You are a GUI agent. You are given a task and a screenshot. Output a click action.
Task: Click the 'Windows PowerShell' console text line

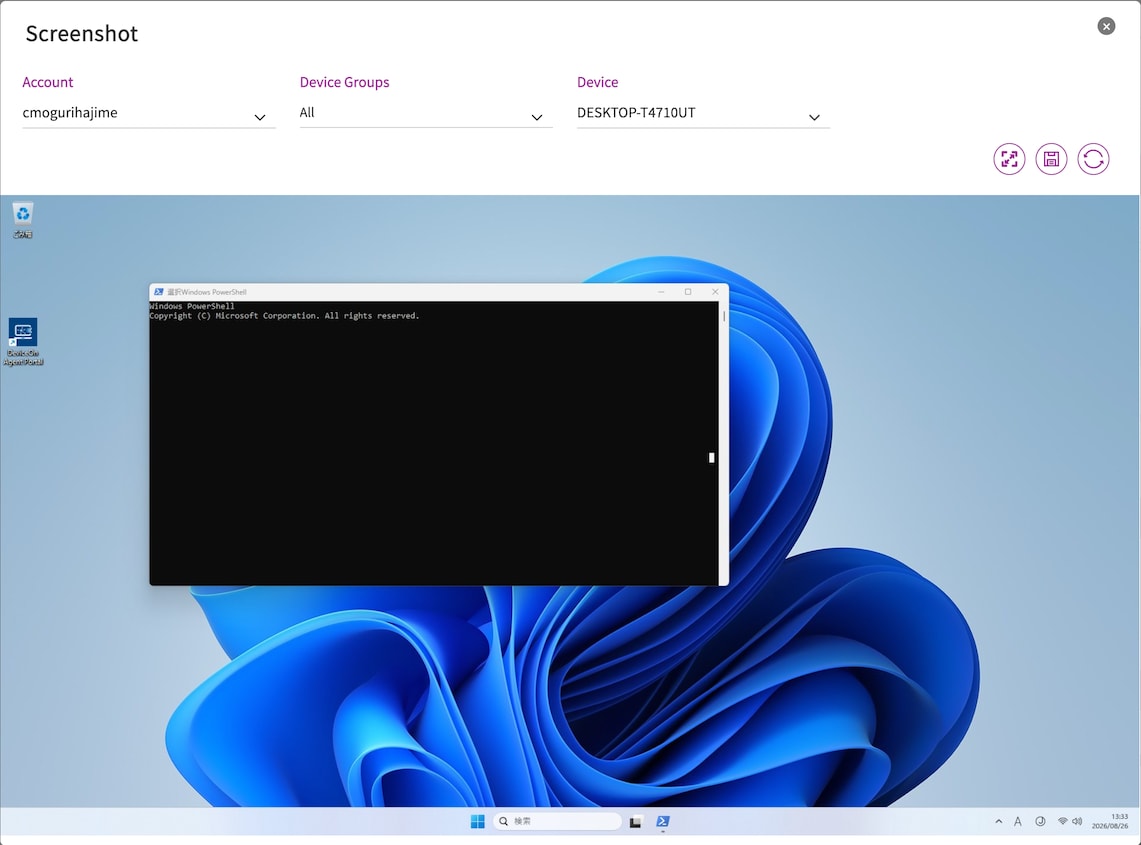192,306
